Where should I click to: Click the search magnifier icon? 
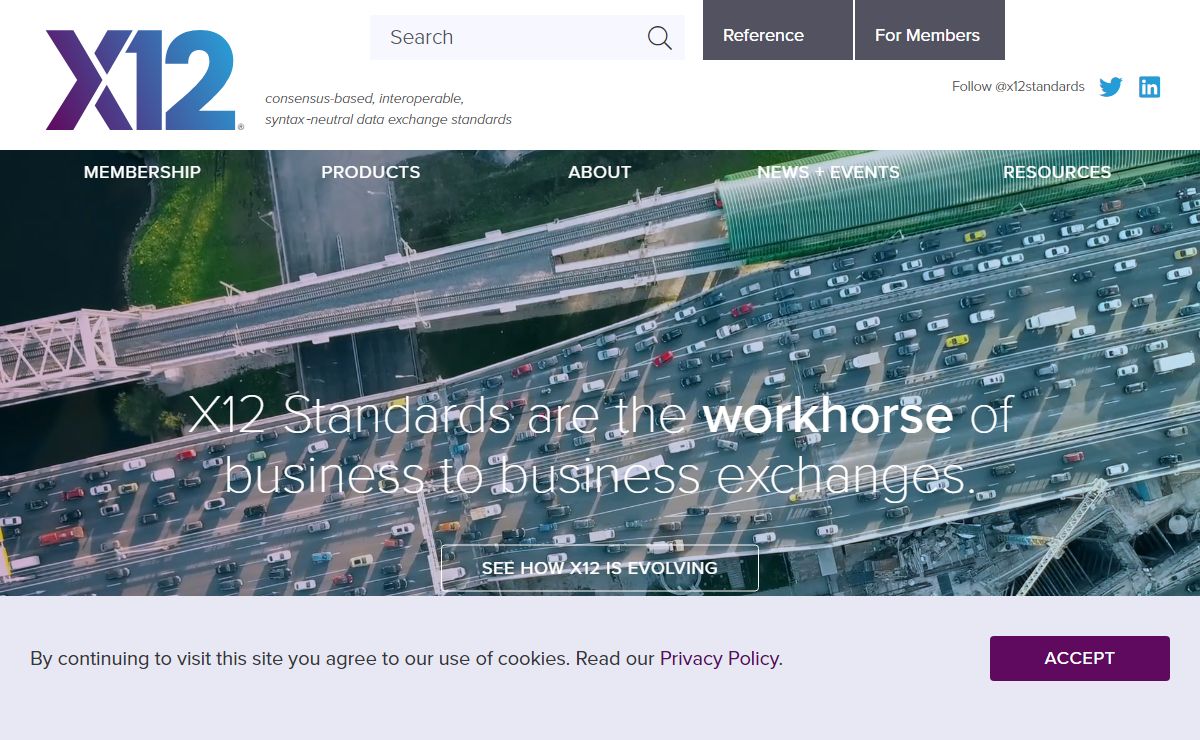coord(659,38)
